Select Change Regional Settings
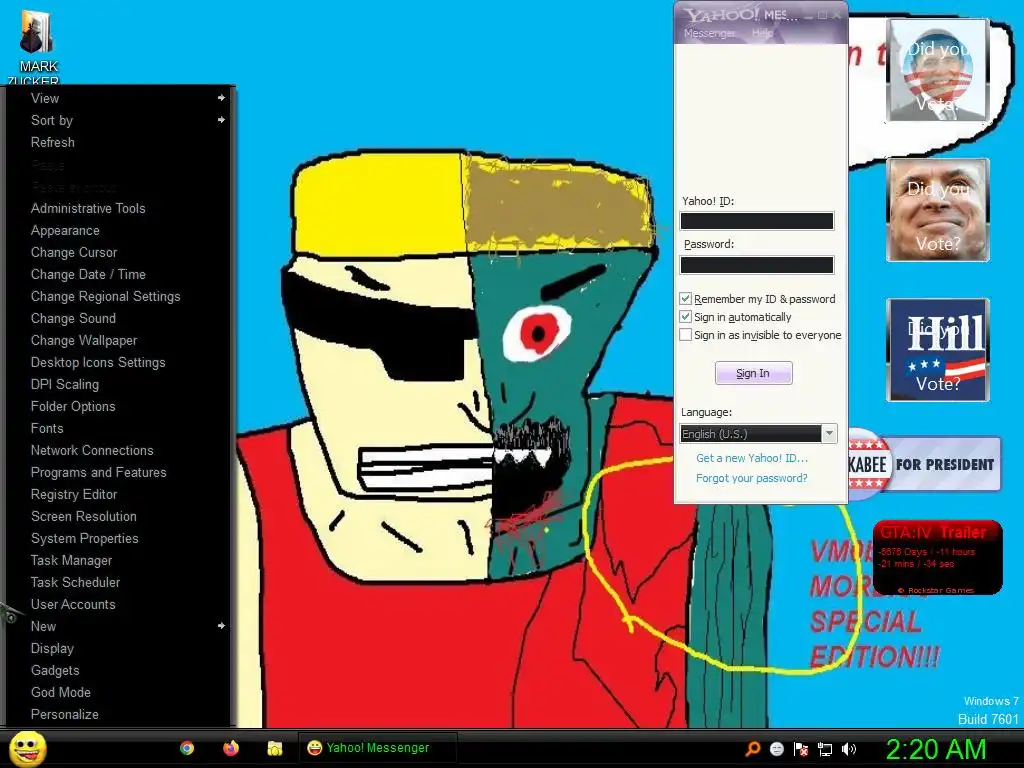Viewport: 1024px width, 768px height. pos(119,296)
